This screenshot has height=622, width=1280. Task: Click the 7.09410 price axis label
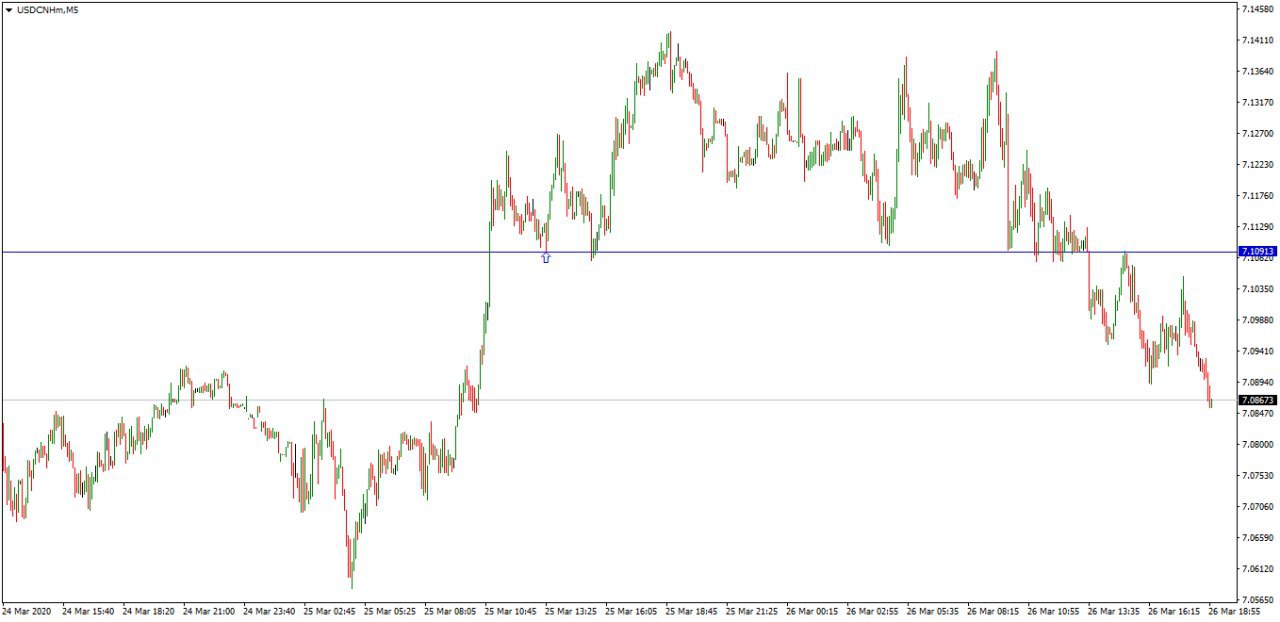(x=1258, y=351)
